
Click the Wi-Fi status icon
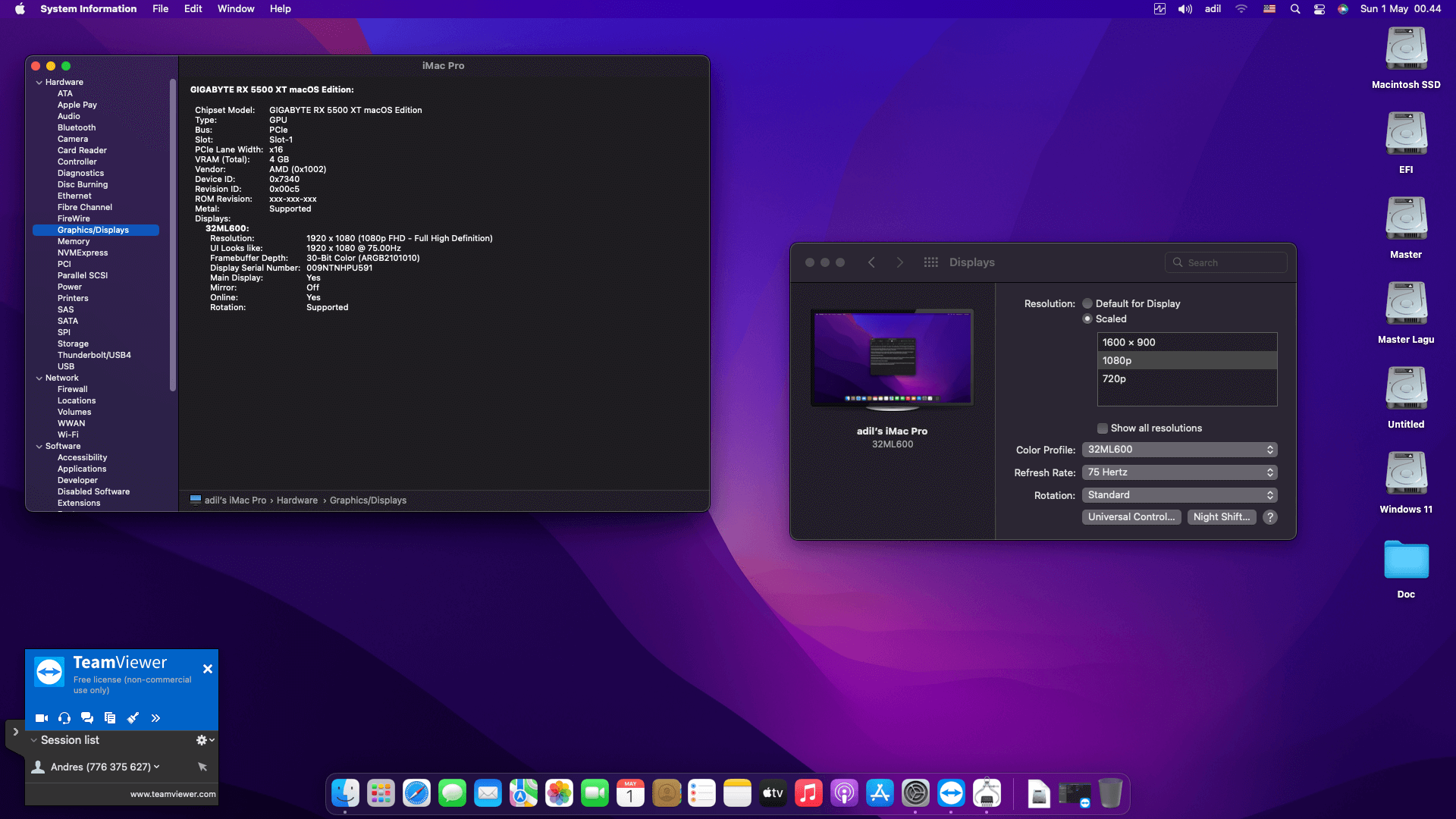[1241, 9]
